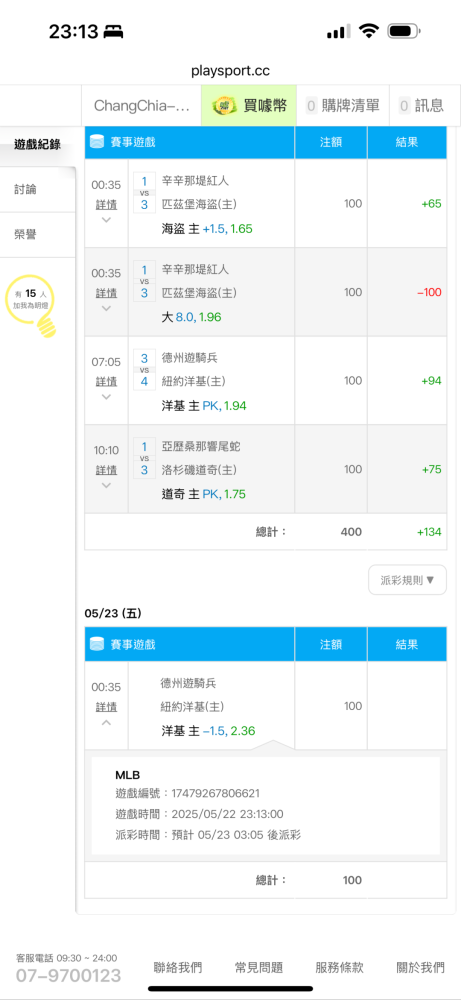Open the 榮譽 sidebar tab

(38, 235)
